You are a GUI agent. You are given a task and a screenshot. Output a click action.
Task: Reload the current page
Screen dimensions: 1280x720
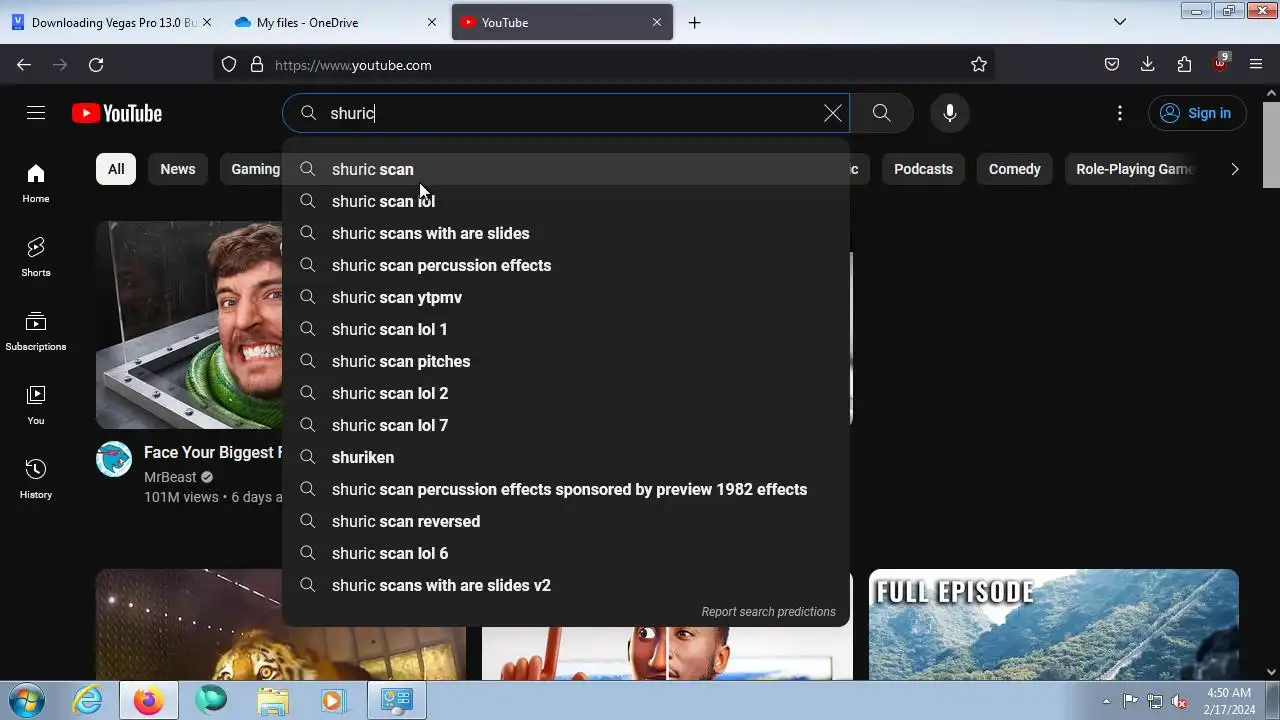[96, 64]
